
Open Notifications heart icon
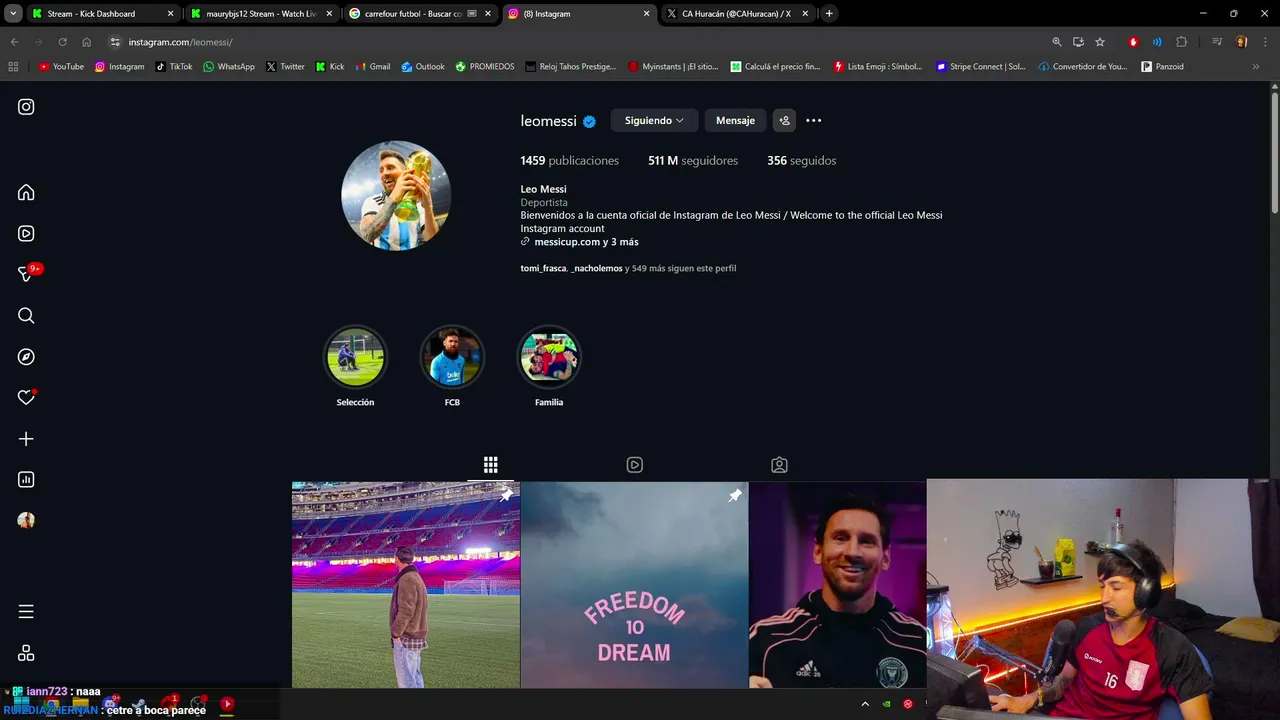click(x=26, y=398)
